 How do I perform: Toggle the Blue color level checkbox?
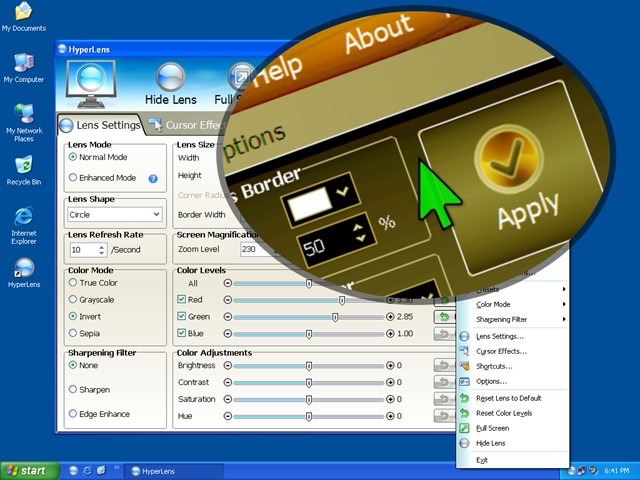pyautogui.click(x=182, y=333)
